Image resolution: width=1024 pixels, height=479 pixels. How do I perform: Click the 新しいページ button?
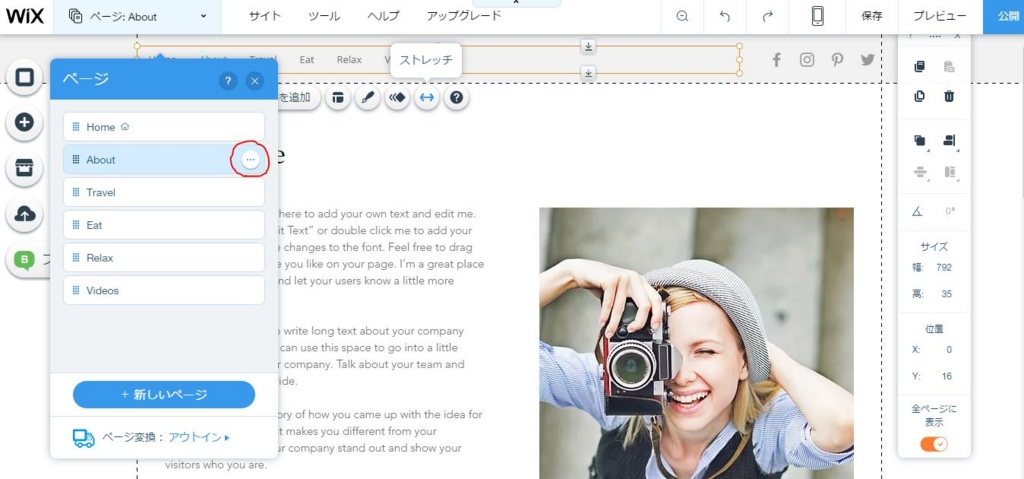(x=164, y=395)
